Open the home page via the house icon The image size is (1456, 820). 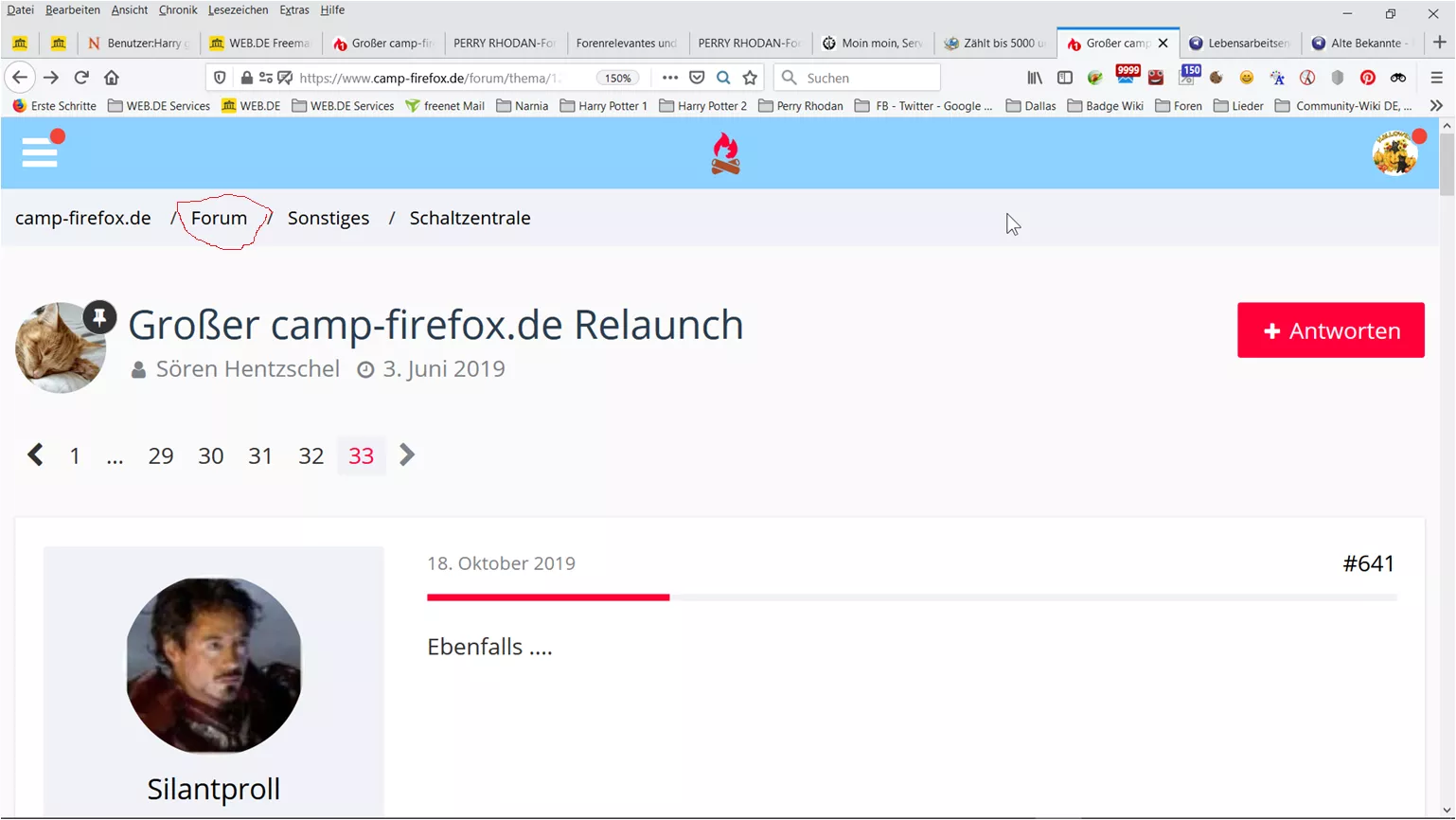112,78
